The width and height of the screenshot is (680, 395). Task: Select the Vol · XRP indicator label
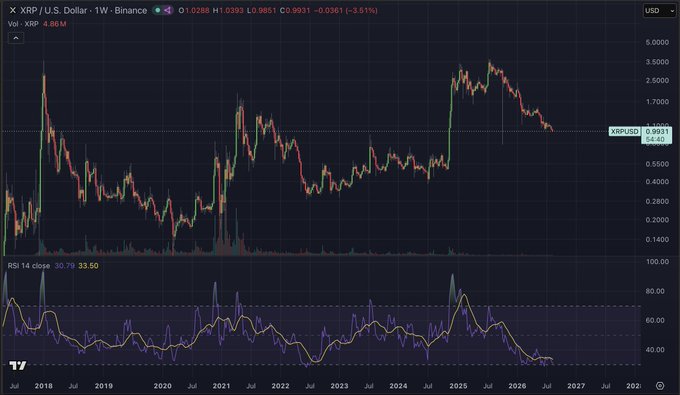tap(23, 24)
